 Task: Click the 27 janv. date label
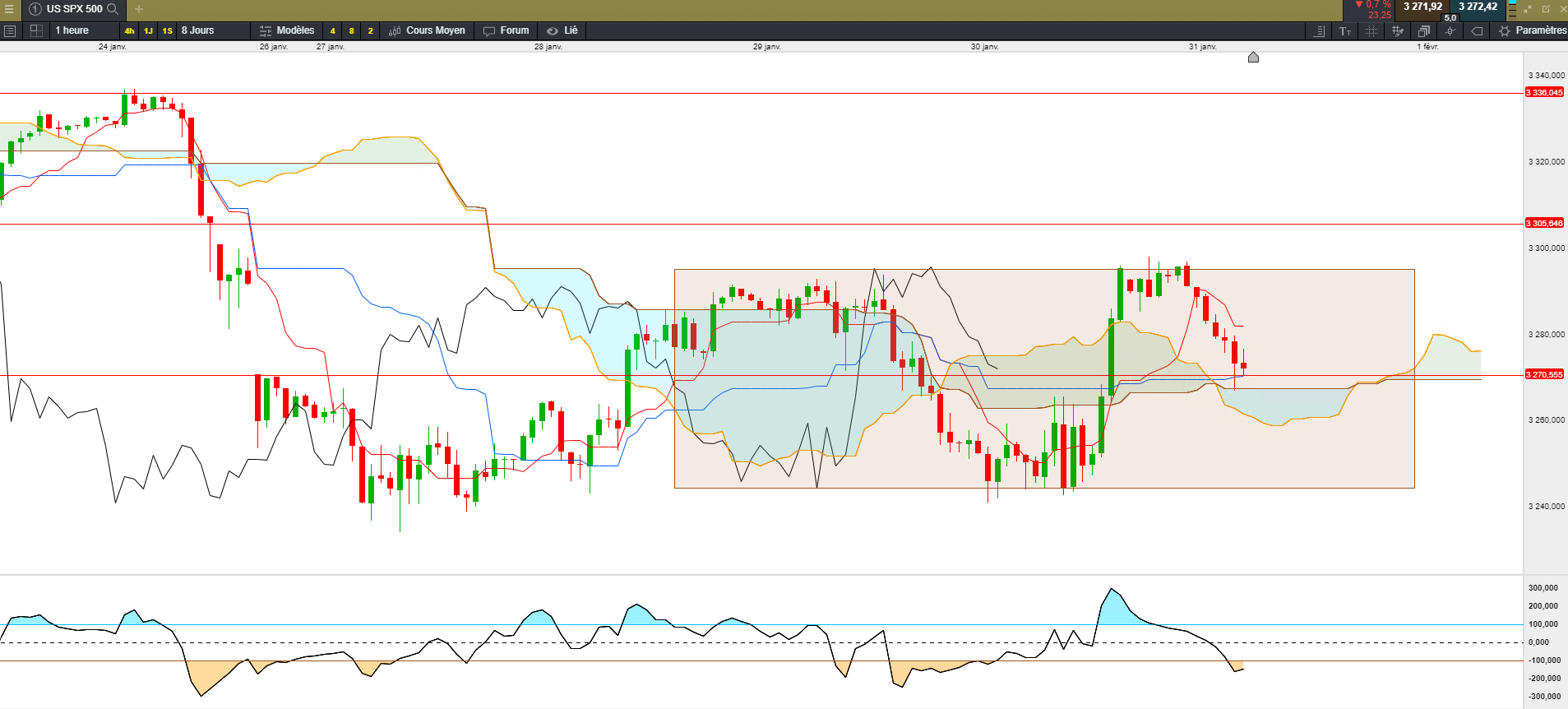coord(331,47)
